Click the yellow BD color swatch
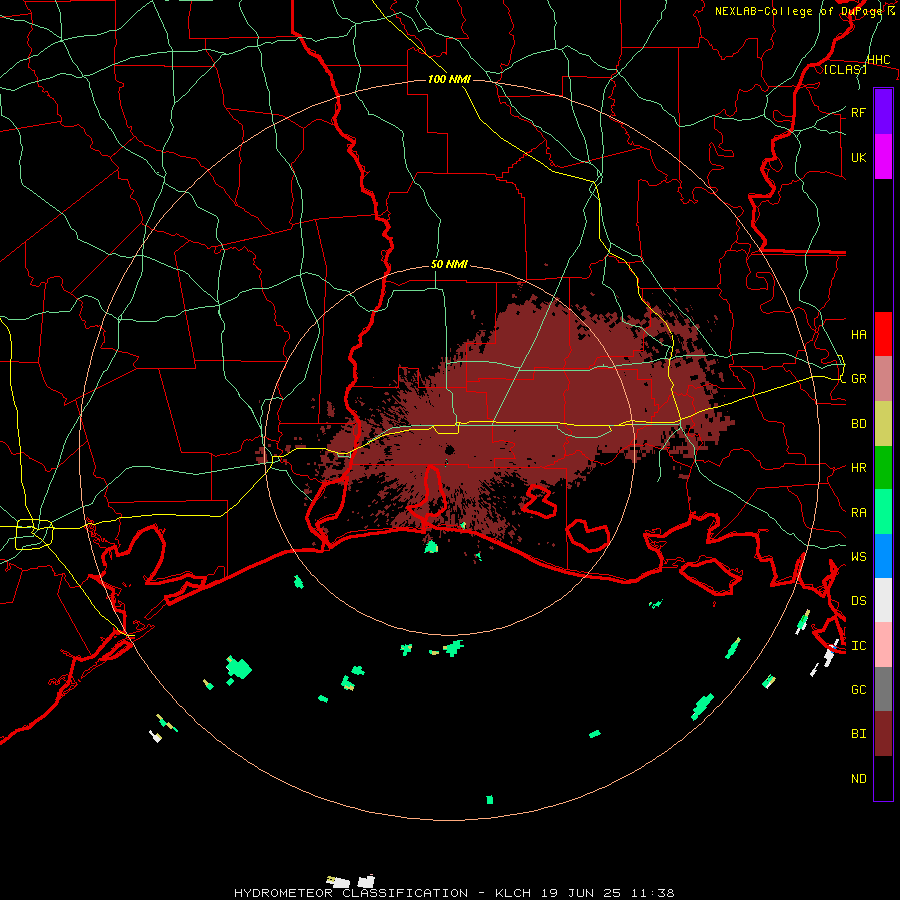This screenshot has height=900, width=900. click(883, 423)
